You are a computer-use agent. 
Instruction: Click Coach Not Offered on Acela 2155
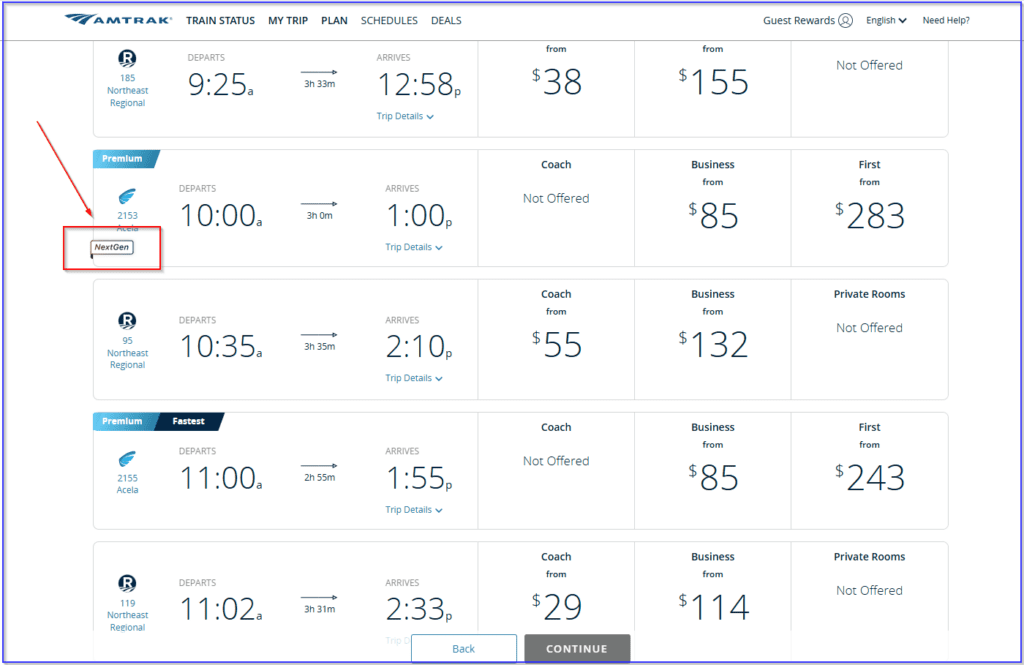click(x=556, y=461)
